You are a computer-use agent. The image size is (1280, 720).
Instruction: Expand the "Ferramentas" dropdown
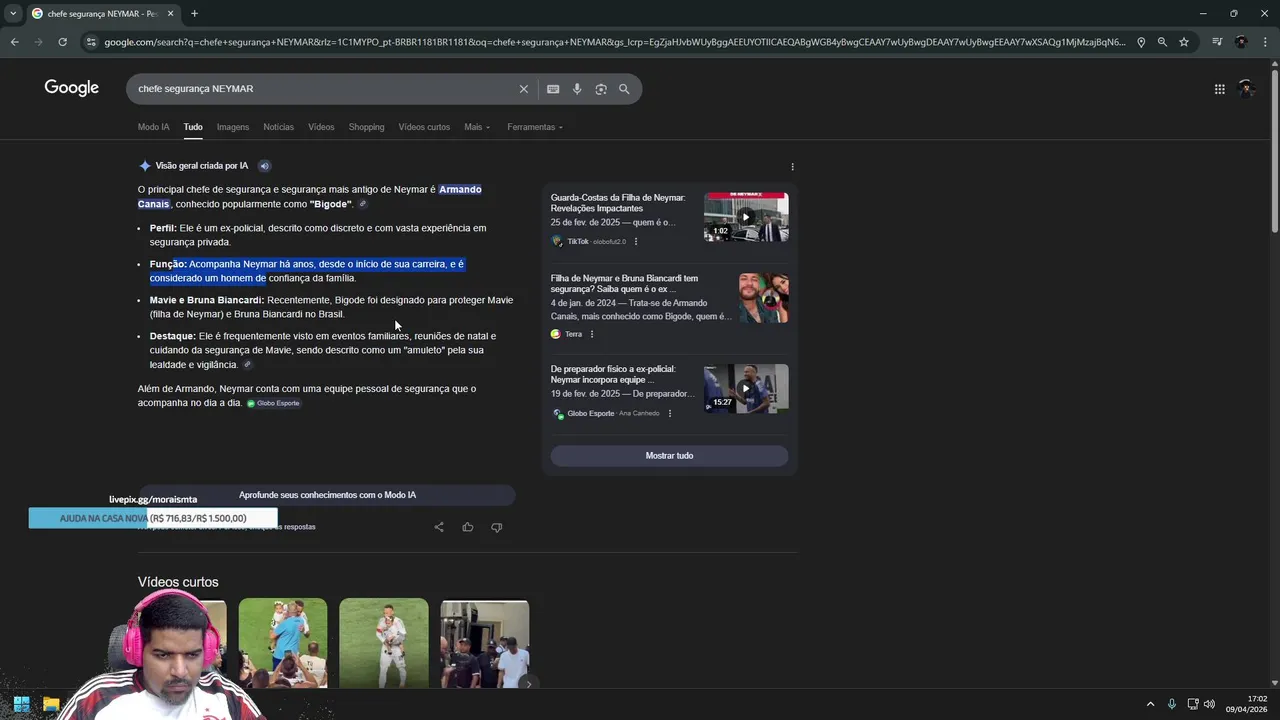[535, 127]
